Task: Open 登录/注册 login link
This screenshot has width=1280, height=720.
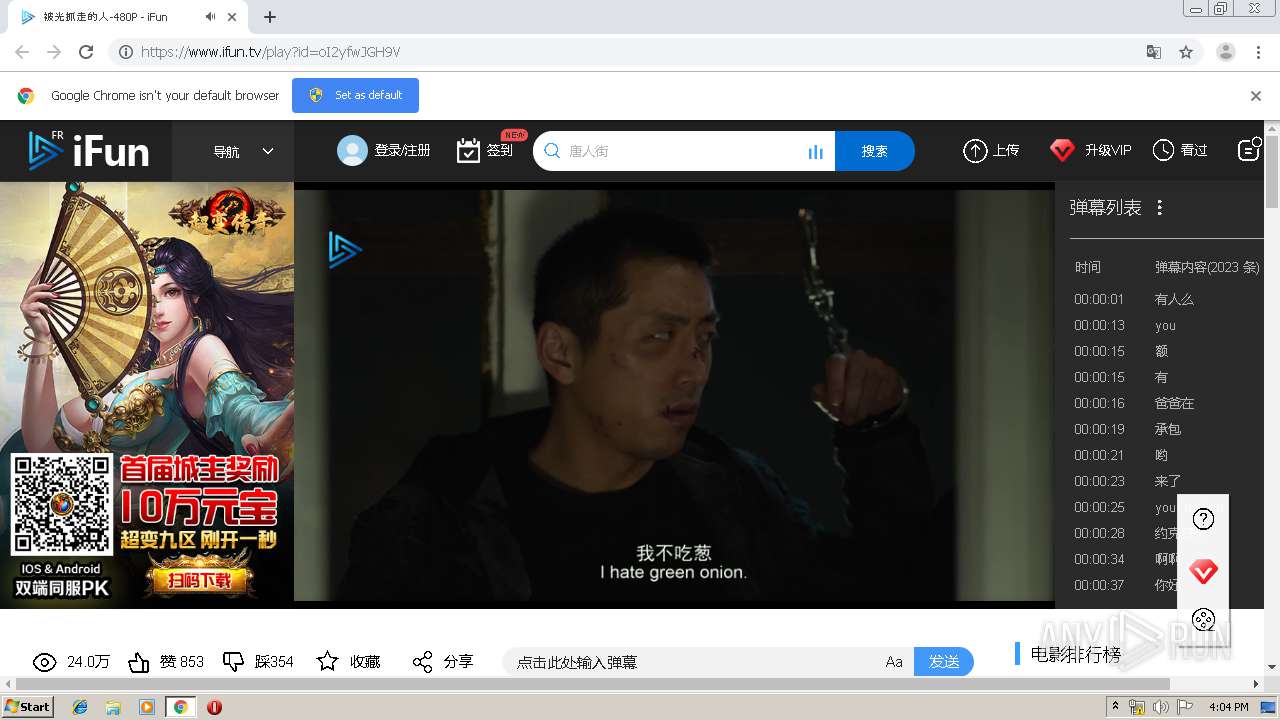Action: (402, 151)
